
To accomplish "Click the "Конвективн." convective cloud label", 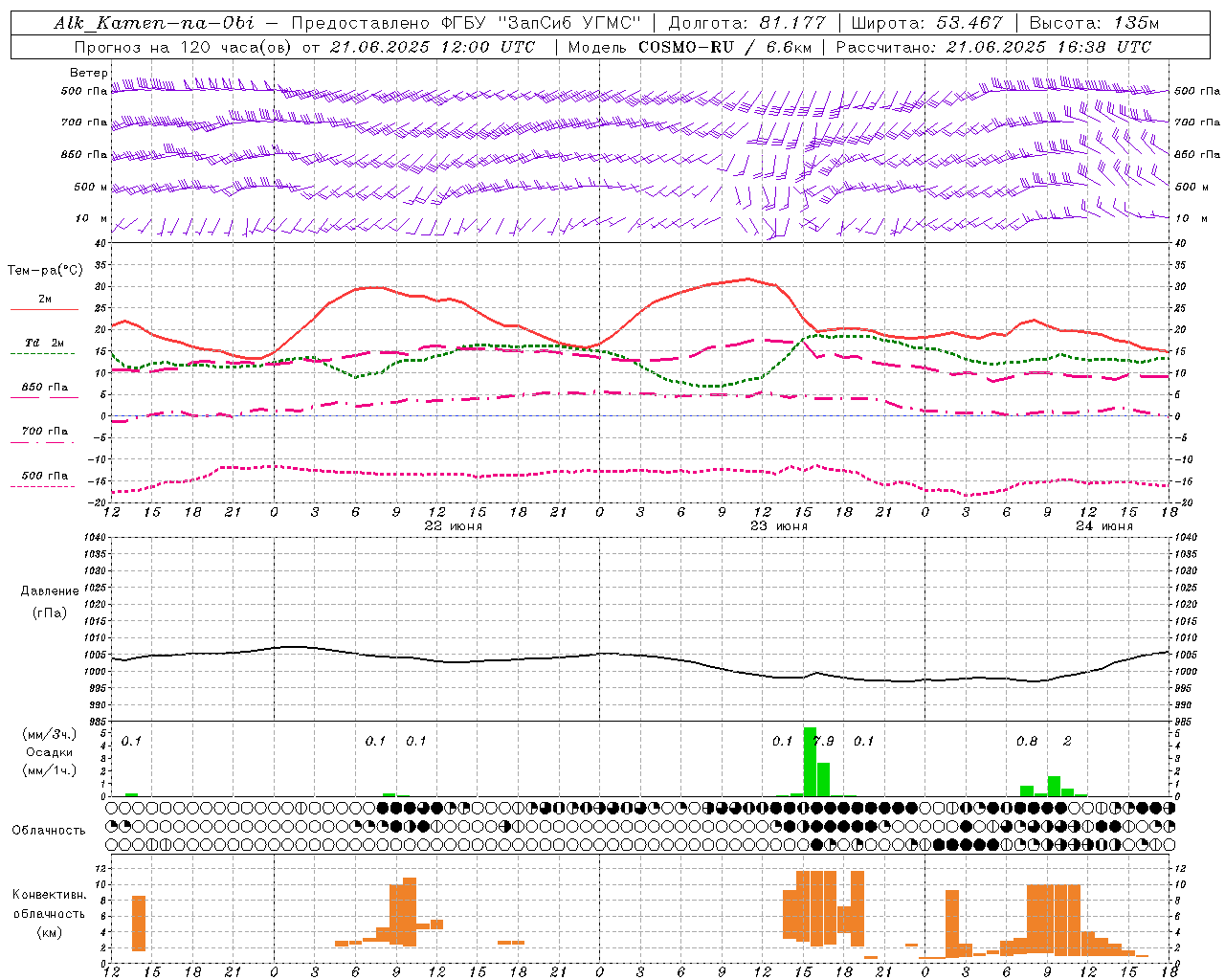I will pyautogui.click(x=49, y=895).
